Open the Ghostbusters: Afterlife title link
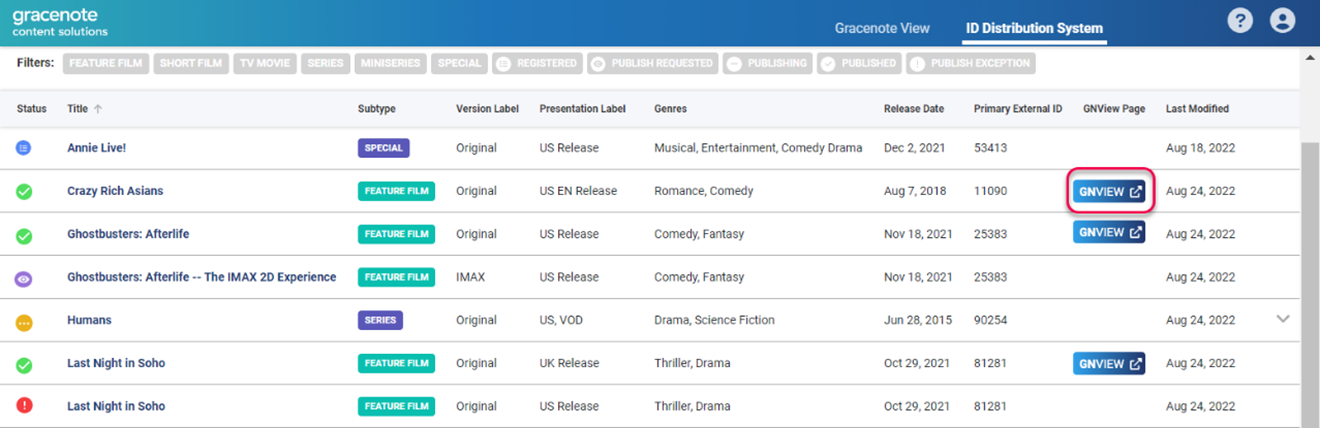This screenshot has width=1320, height=429. click(x=128, y=234)
